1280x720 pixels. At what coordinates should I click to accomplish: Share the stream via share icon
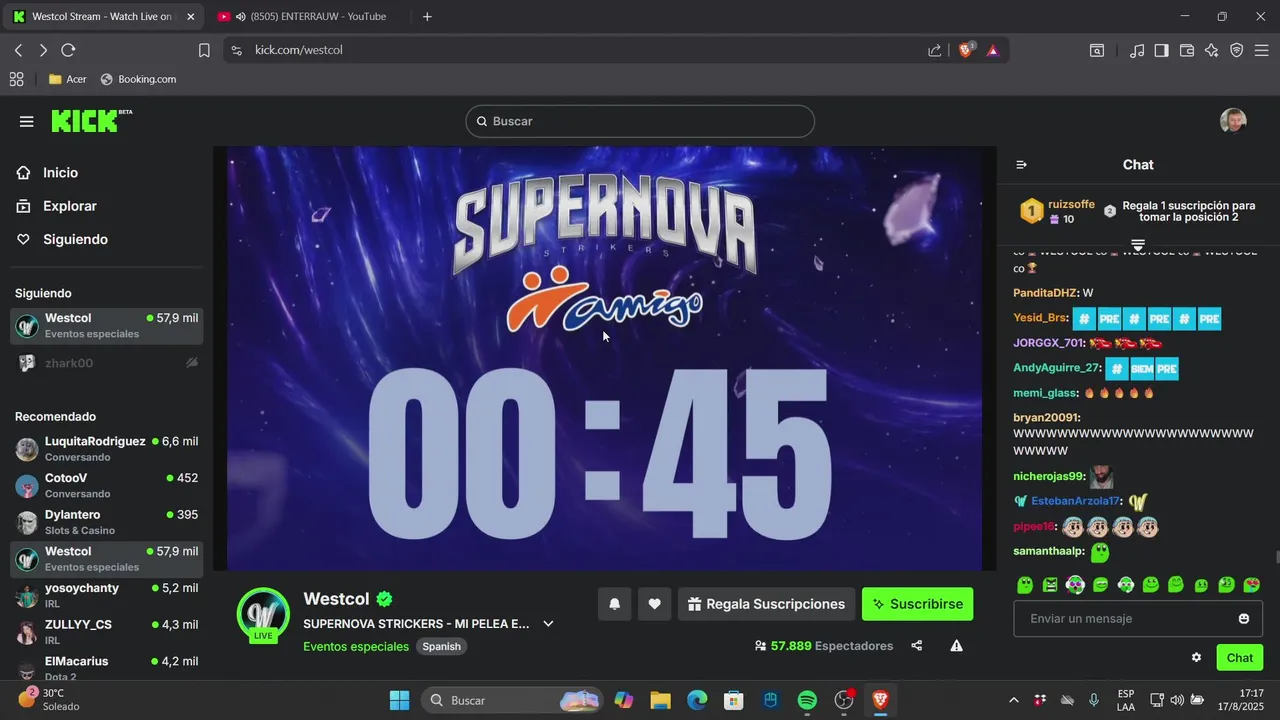coord(916,646)
